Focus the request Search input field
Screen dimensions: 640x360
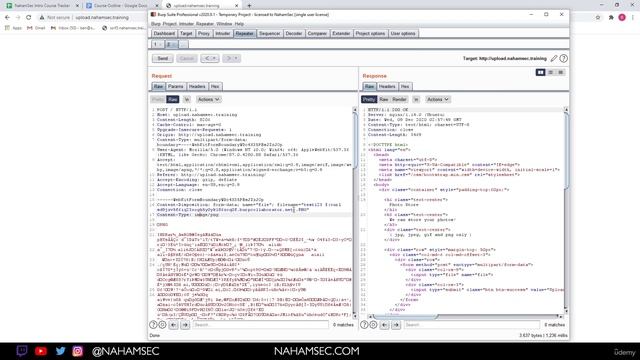(x=260, y=325)
